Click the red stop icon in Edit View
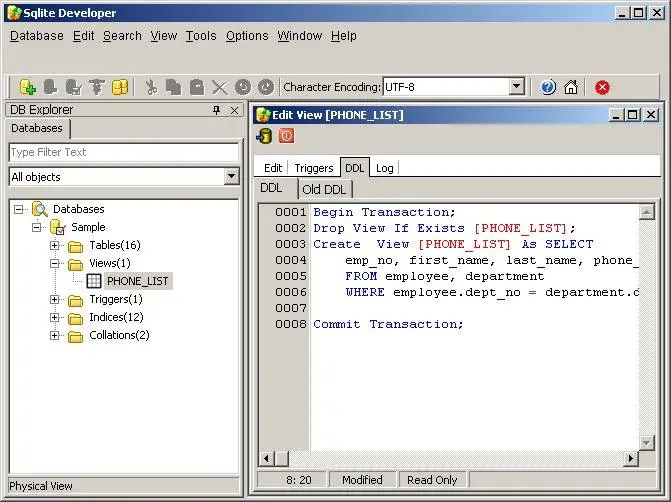The width and height of the screenshot is (671, 502). [x=286, y=136]
